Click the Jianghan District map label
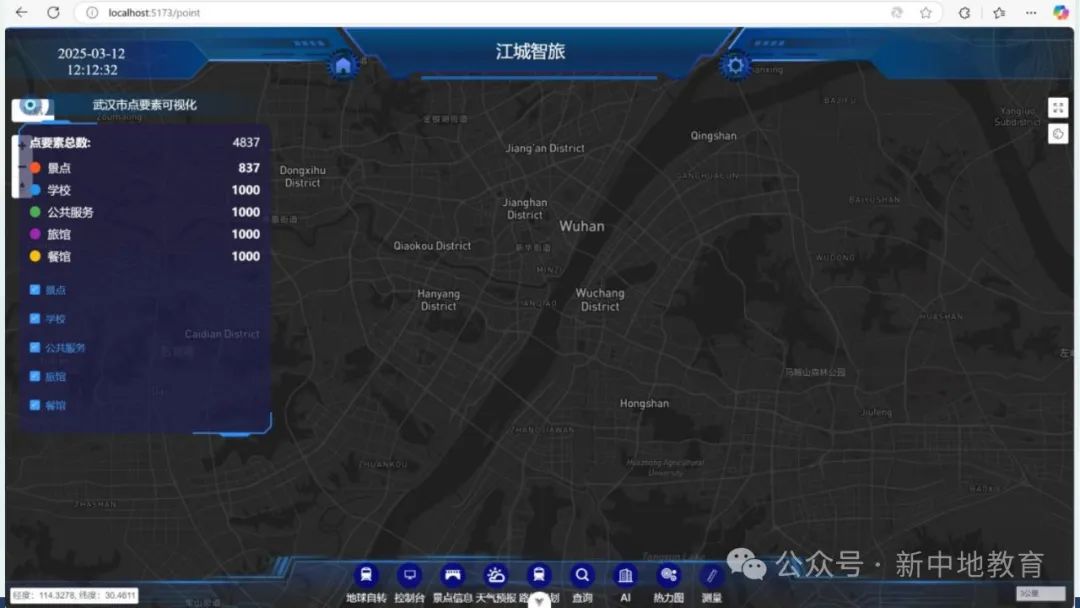Viewport: 1080px width, 608px height. point(525,209)
